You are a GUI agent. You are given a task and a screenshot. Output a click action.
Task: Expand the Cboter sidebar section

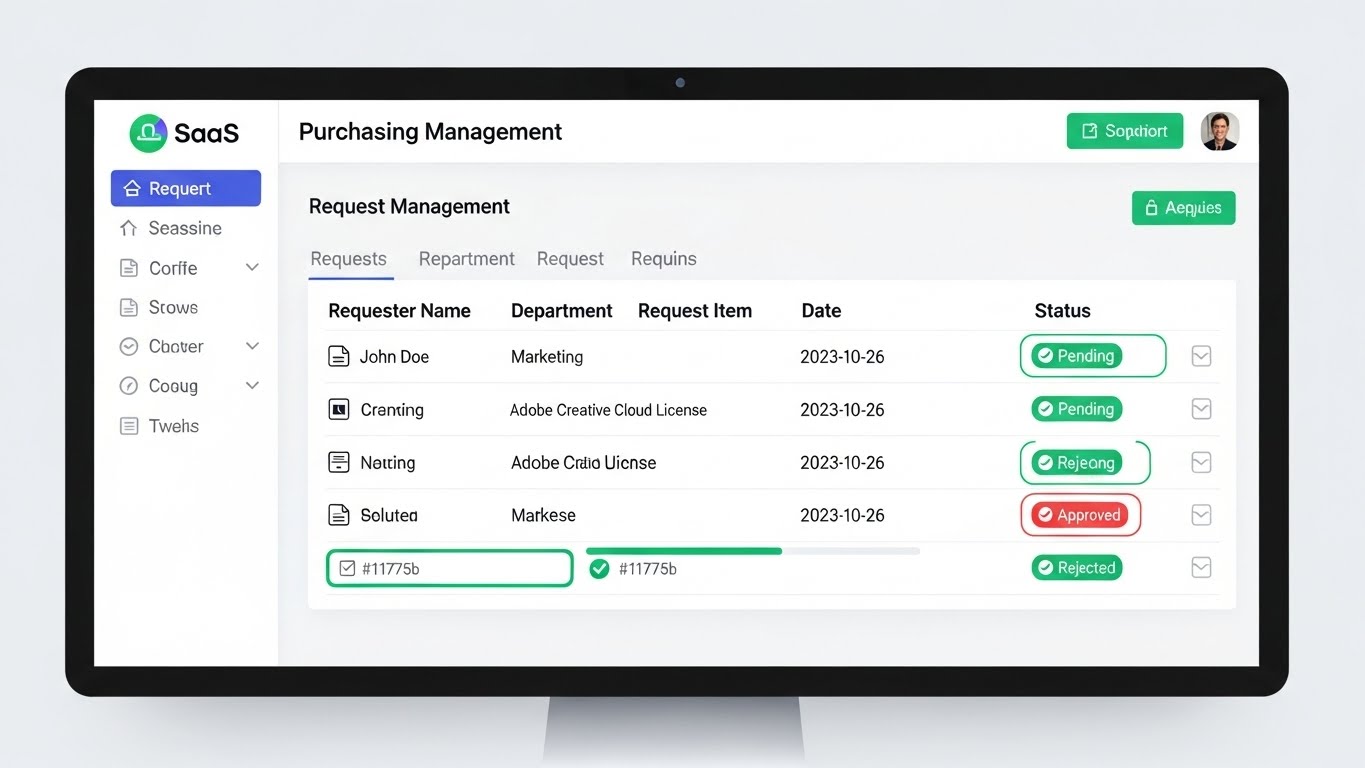252,346
